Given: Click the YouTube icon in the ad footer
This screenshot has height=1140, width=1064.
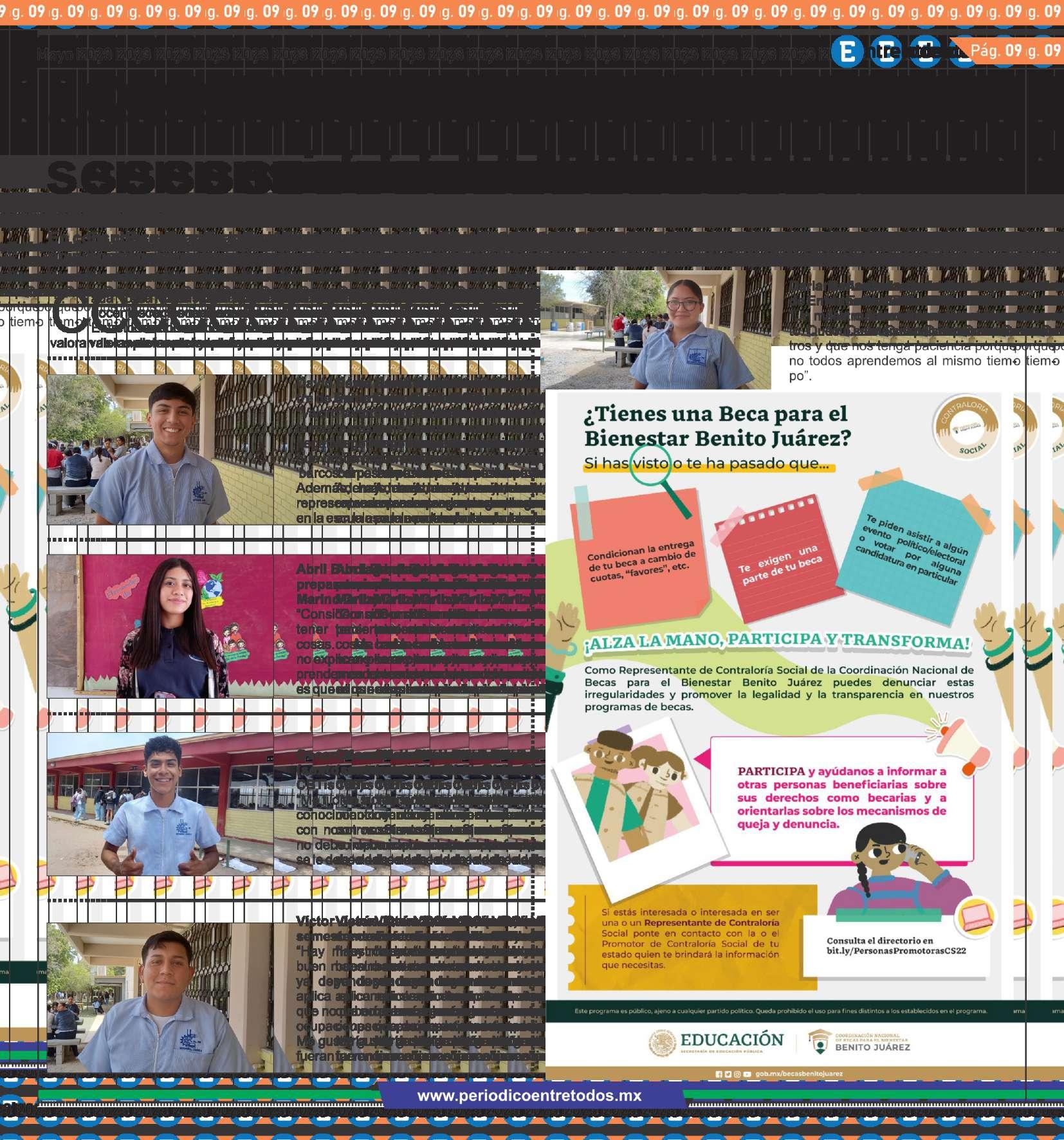Looking at the screenshot, I should point(747,1074).
